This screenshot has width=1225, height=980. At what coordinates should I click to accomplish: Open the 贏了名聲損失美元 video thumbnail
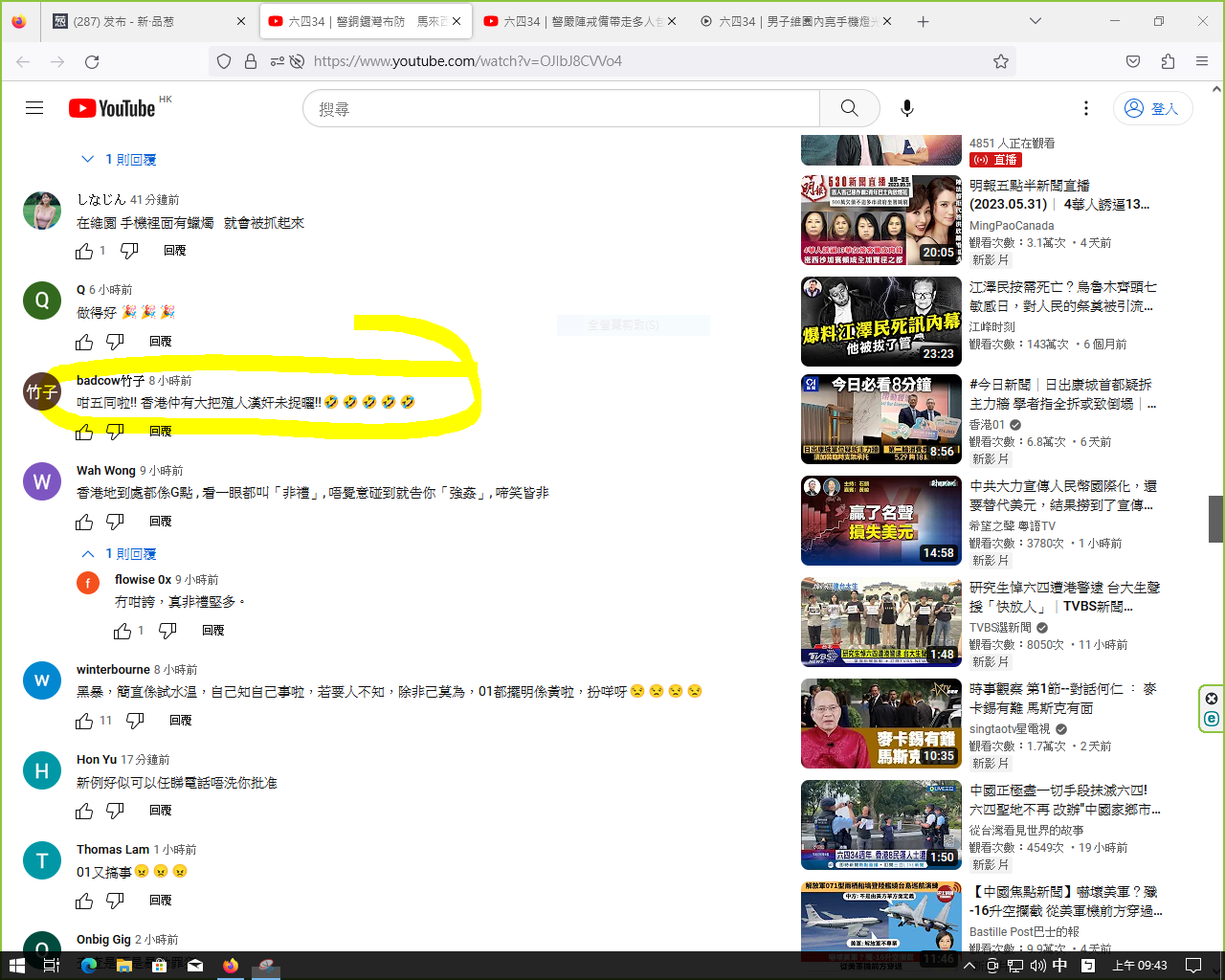[881, 521]
